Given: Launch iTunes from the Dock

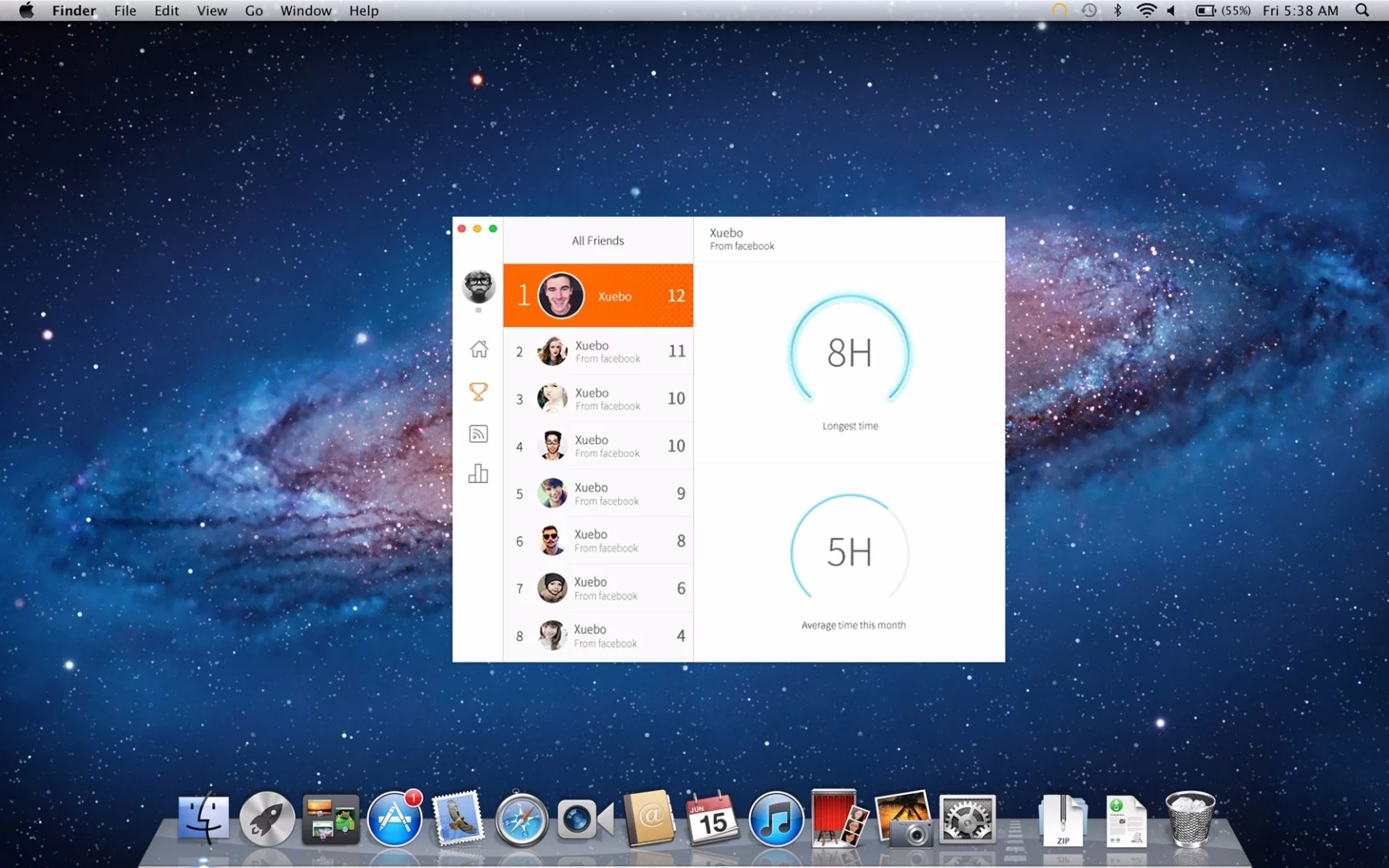Looking at the screenshot, I should tap(775, 820).
